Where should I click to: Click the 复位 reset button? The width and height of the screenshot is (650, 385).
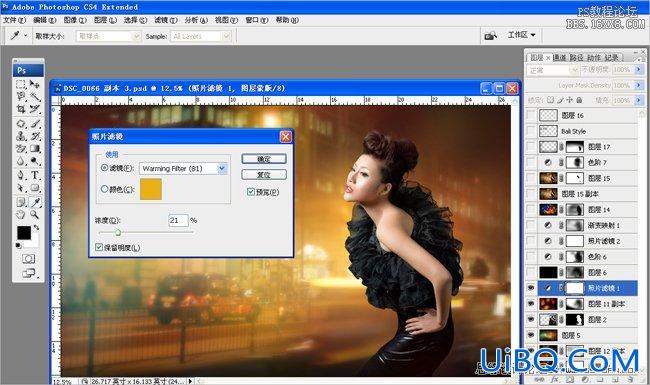click(264, 174)
